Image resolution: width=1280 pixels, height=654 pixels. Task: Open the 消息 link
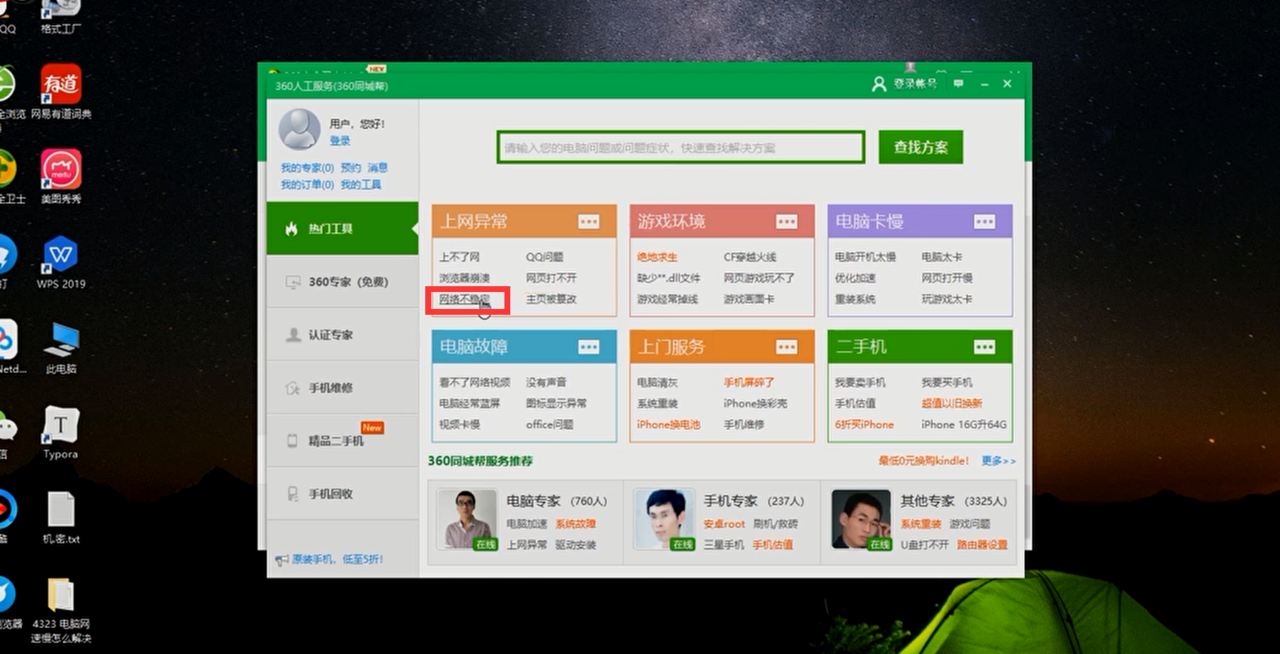coord(377,168)
